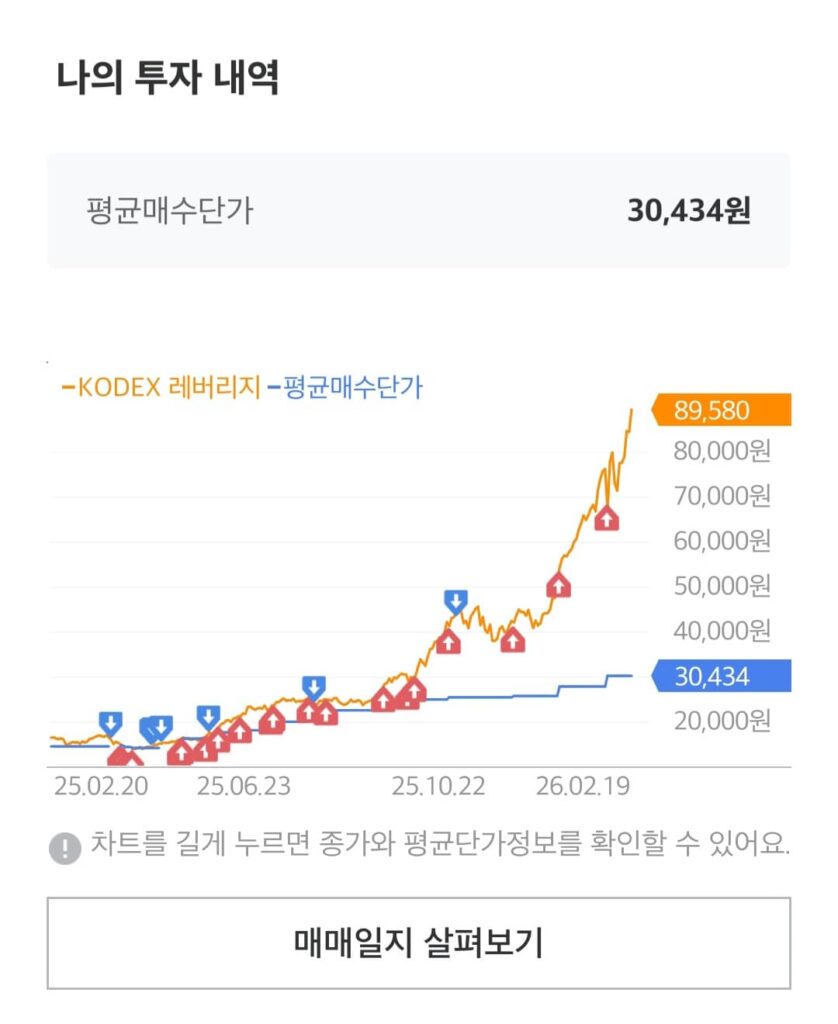Viewport: 838px width, 1024px height.
Task: Click the red buy marker below the 26.02.19 peak
Action: click(x=608, y=518)
